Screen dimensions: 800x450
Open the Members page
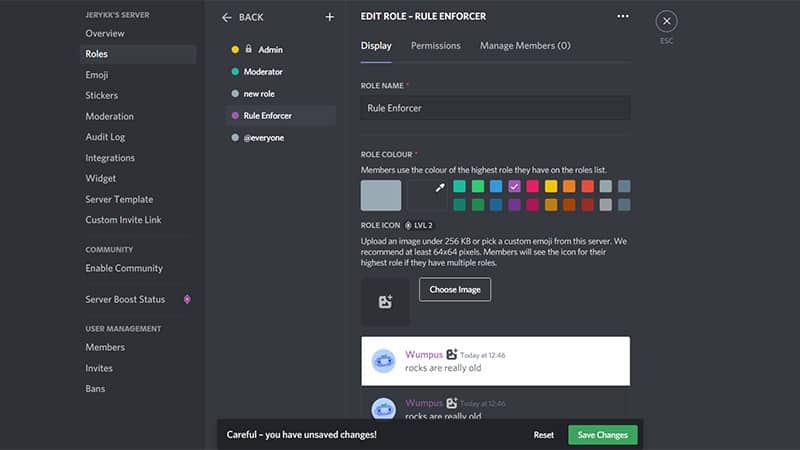click(x=138, y=347)
